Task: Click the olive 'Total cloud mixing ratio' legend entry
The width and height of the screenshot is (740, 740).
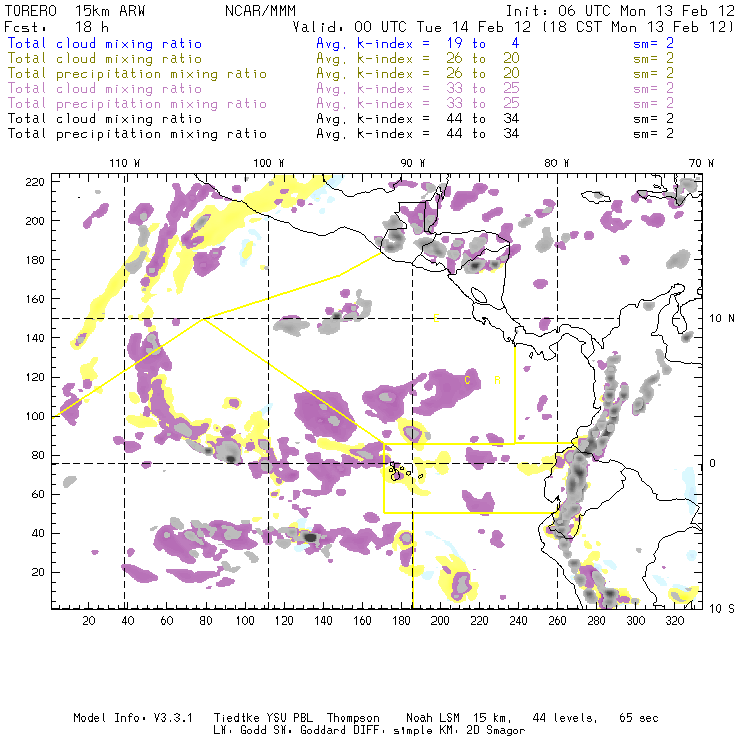Action: pos(105,59)
